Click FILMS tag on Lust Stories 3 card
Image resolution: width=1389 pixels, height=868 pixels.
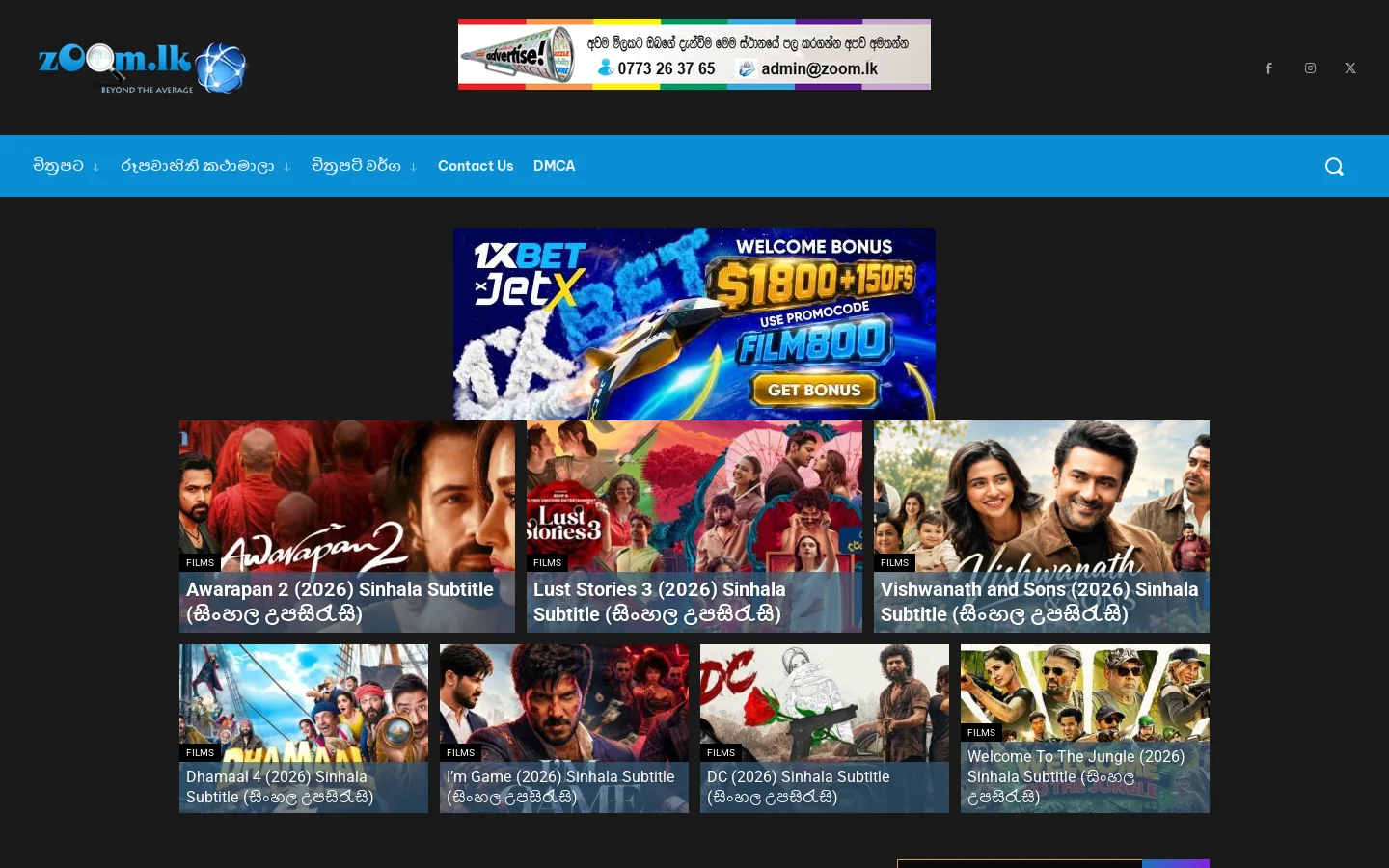[x=548, y=563]
